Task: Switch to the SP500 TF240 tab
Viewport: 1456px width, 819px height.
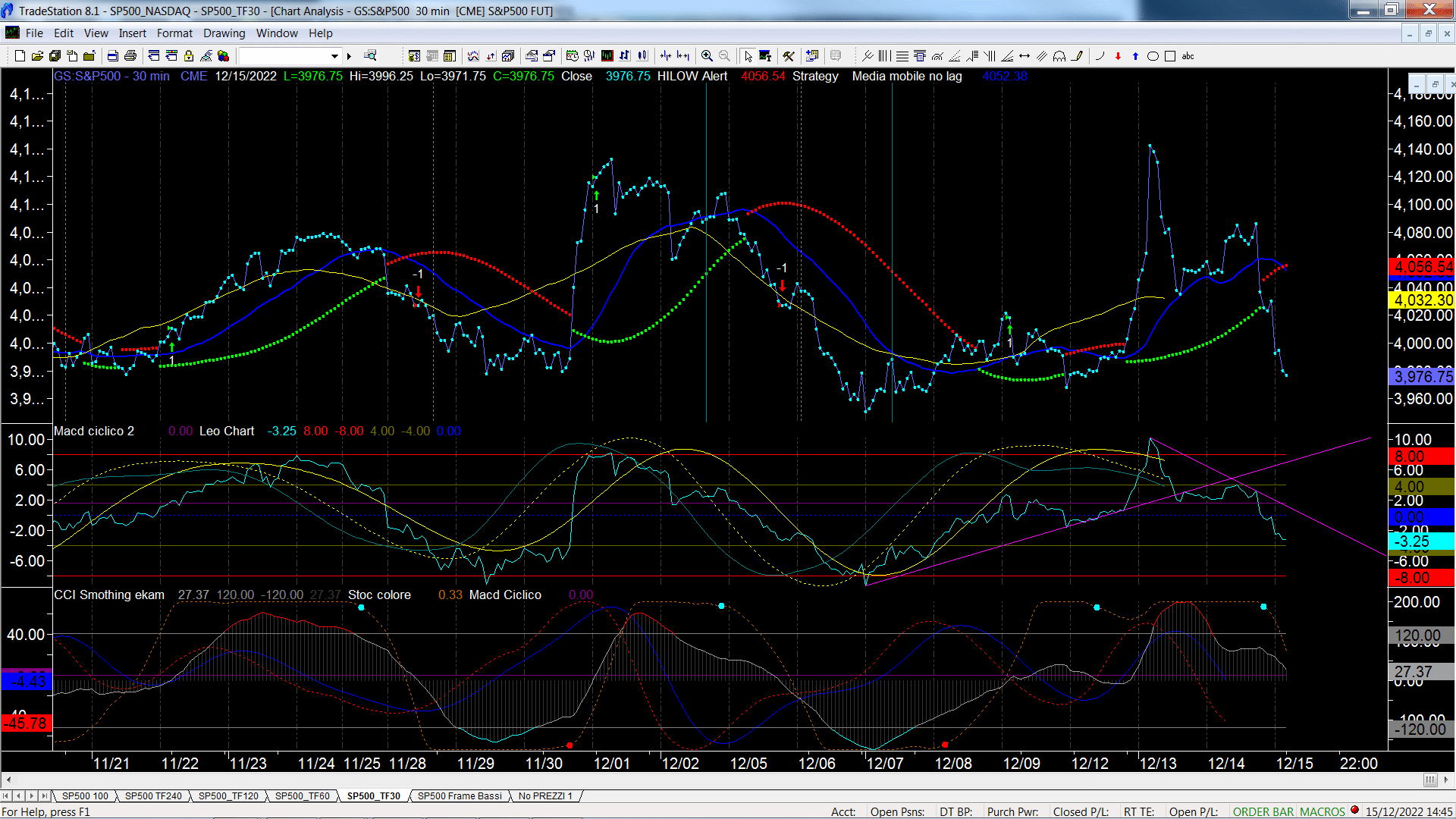Action: pyautogui.click(x=153, y=796)
